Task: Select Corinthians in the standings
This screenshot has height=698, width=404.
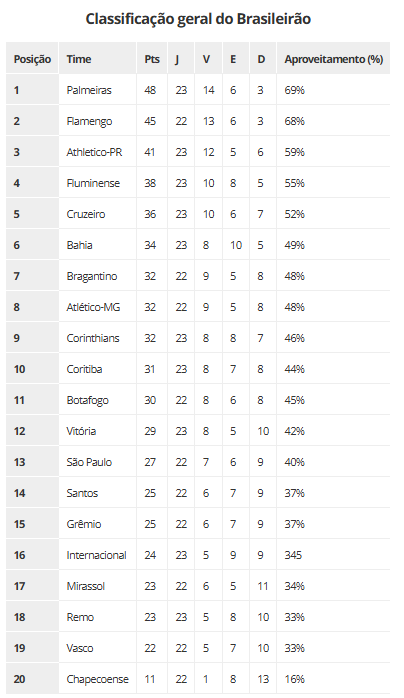Action: click(x=93, y=338)
